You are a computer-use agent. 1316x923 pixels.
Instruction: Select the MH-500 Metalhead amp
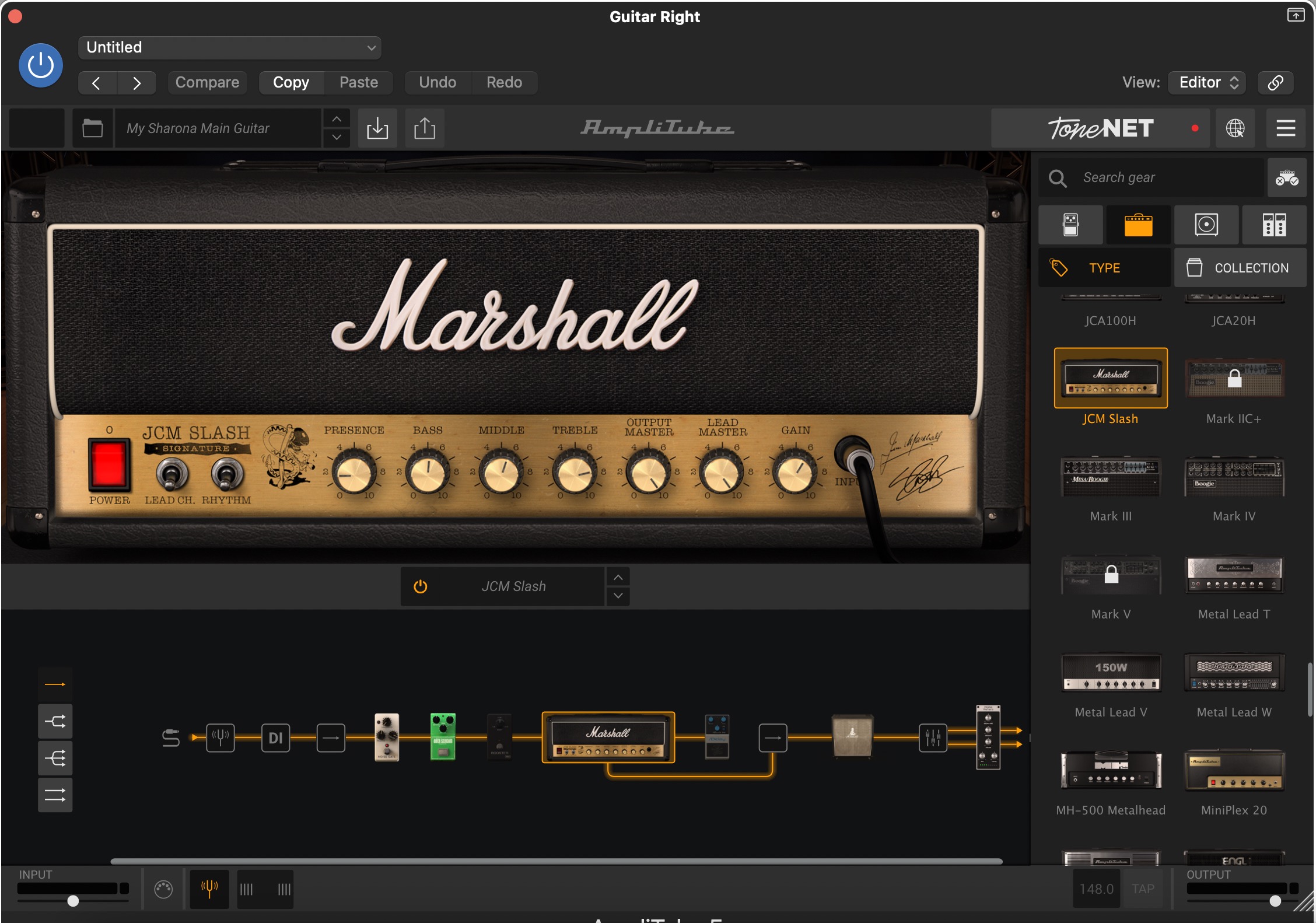coord(1111,771)
